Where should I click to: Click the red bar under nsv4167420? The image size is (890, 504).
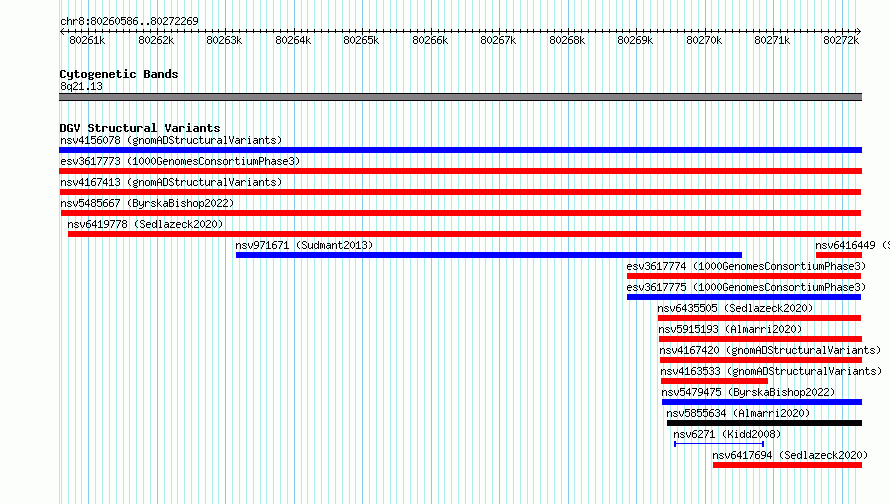click(761, 360)
